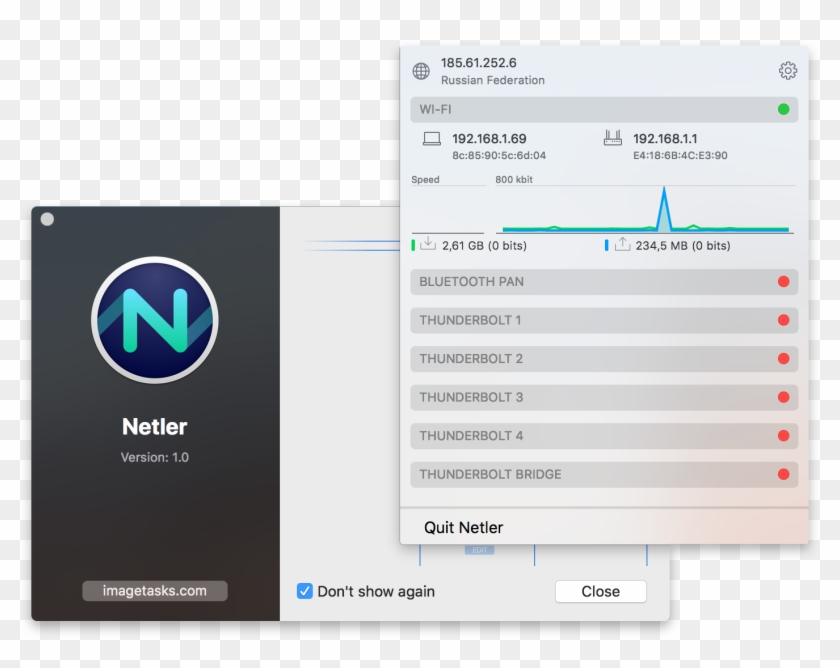Image resolution: width=840 pixels, height=668 pixels.
Task: Click the Netler N logo in the About window
Action: point(154,320)
